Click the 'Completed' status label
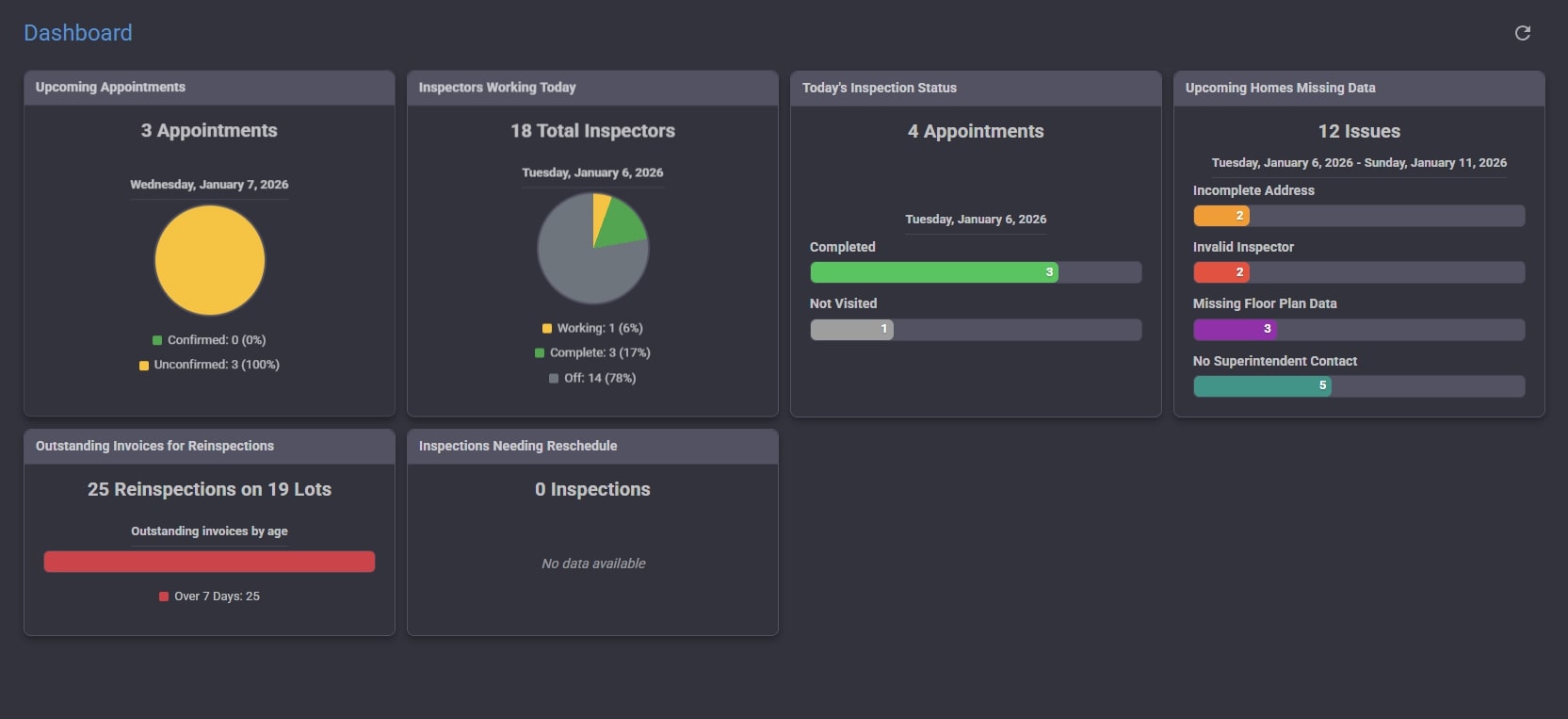This screenshot has height=719, width=1568. [x=843, y=247]
